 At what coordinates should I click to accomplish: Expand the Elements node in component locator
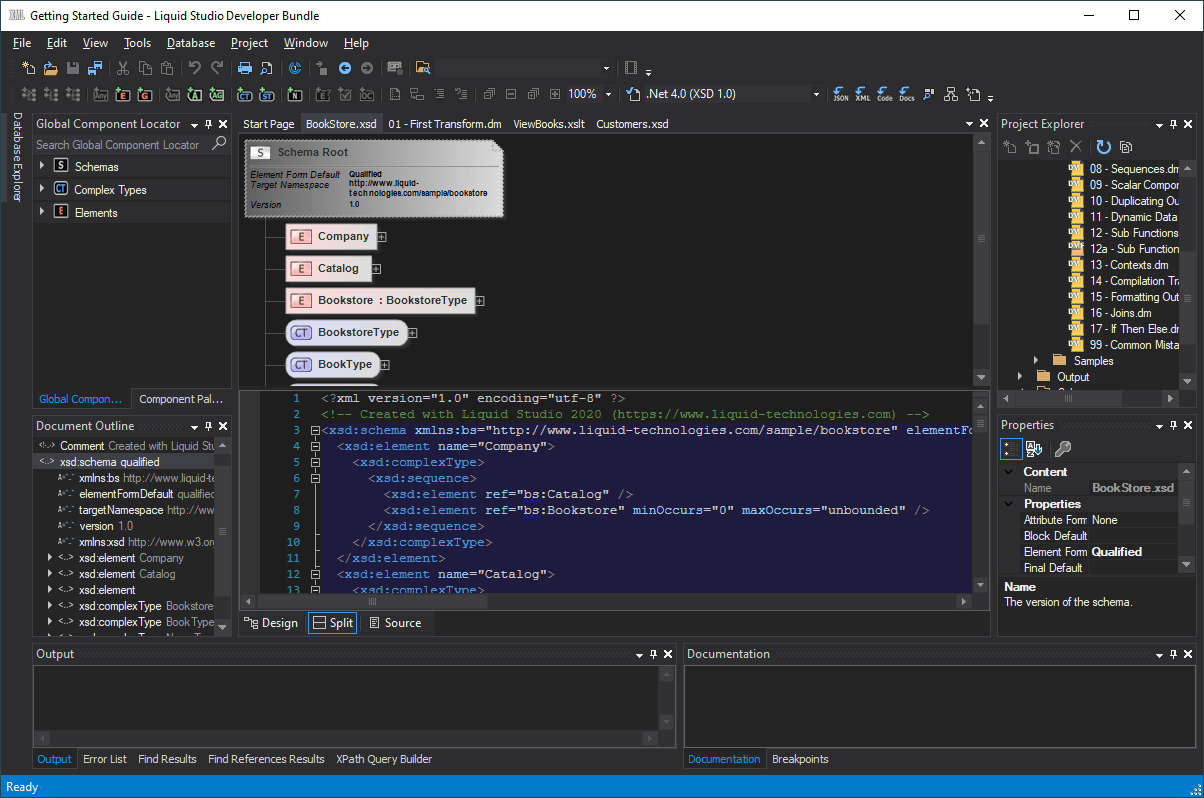click(x=42, y=211)
